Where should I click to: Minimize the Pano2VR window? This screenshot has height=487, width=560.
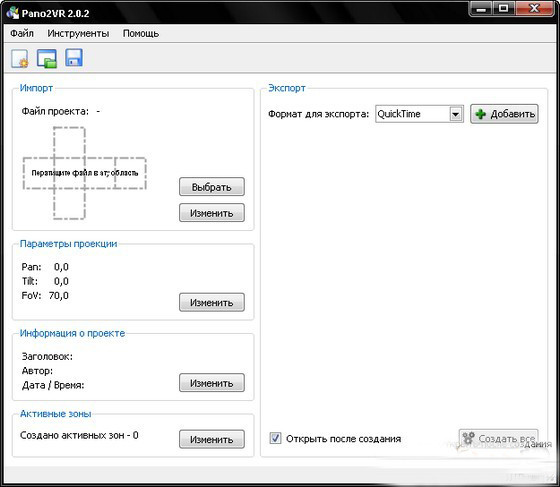coord(481,9)
